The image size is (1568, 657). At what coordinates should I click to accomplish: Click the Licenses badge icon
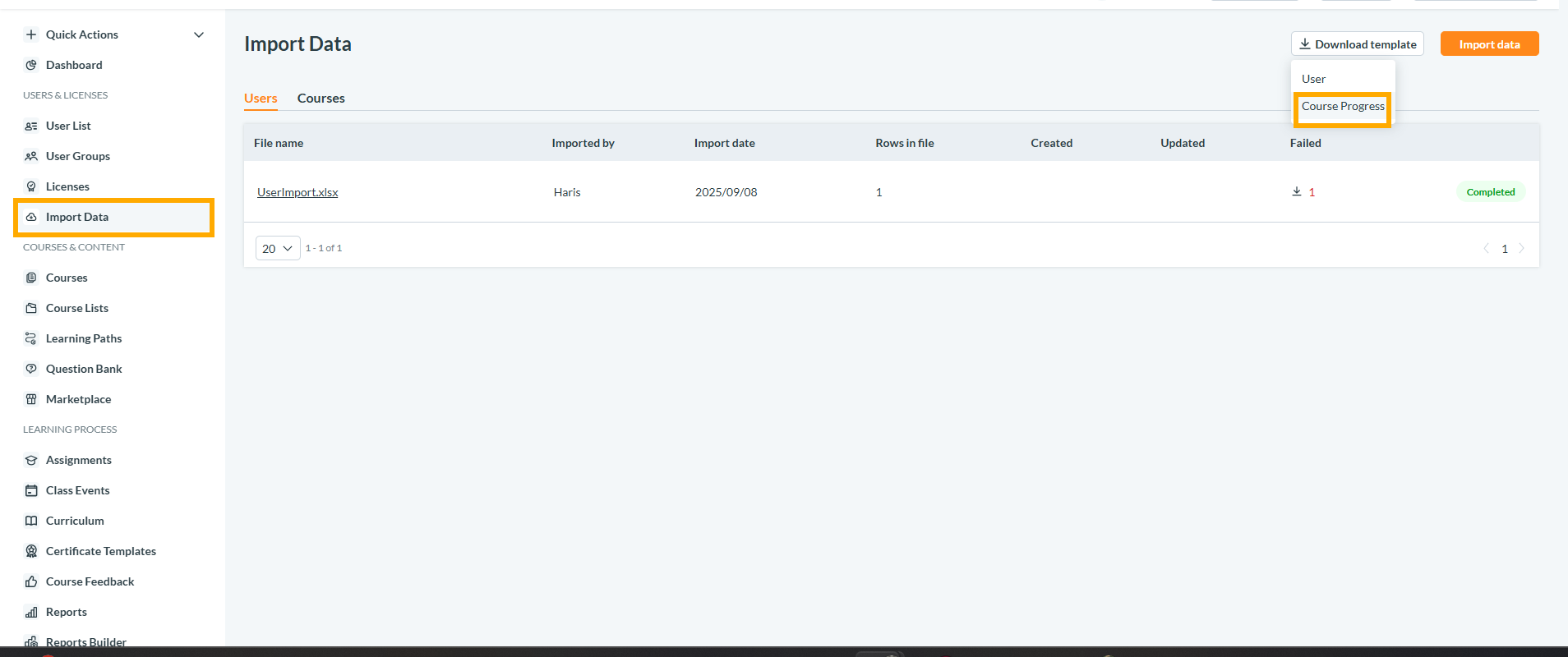point(31,186)
